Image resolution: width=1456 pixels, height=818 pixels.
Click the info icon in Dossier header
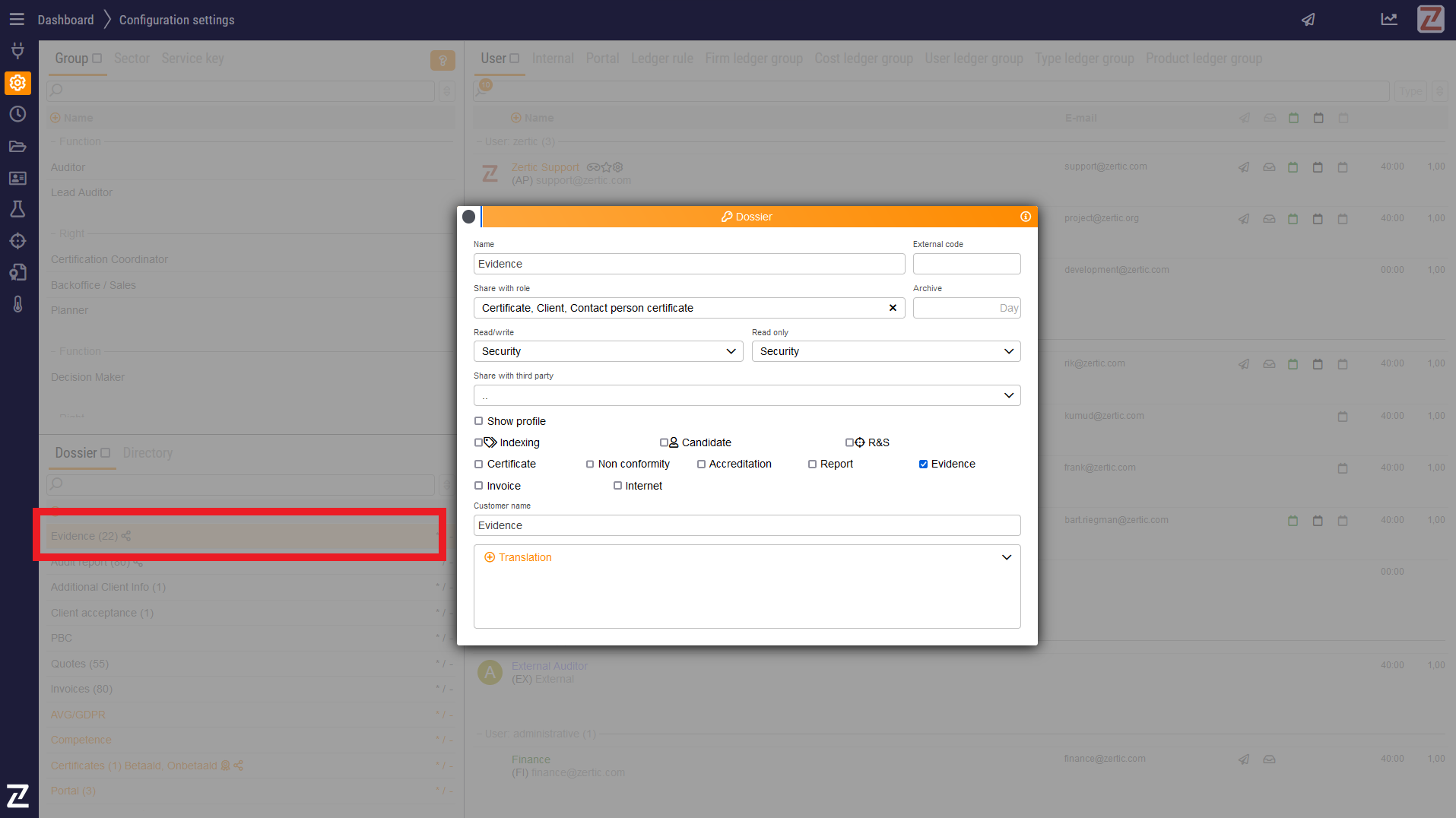coord(1026,217)
